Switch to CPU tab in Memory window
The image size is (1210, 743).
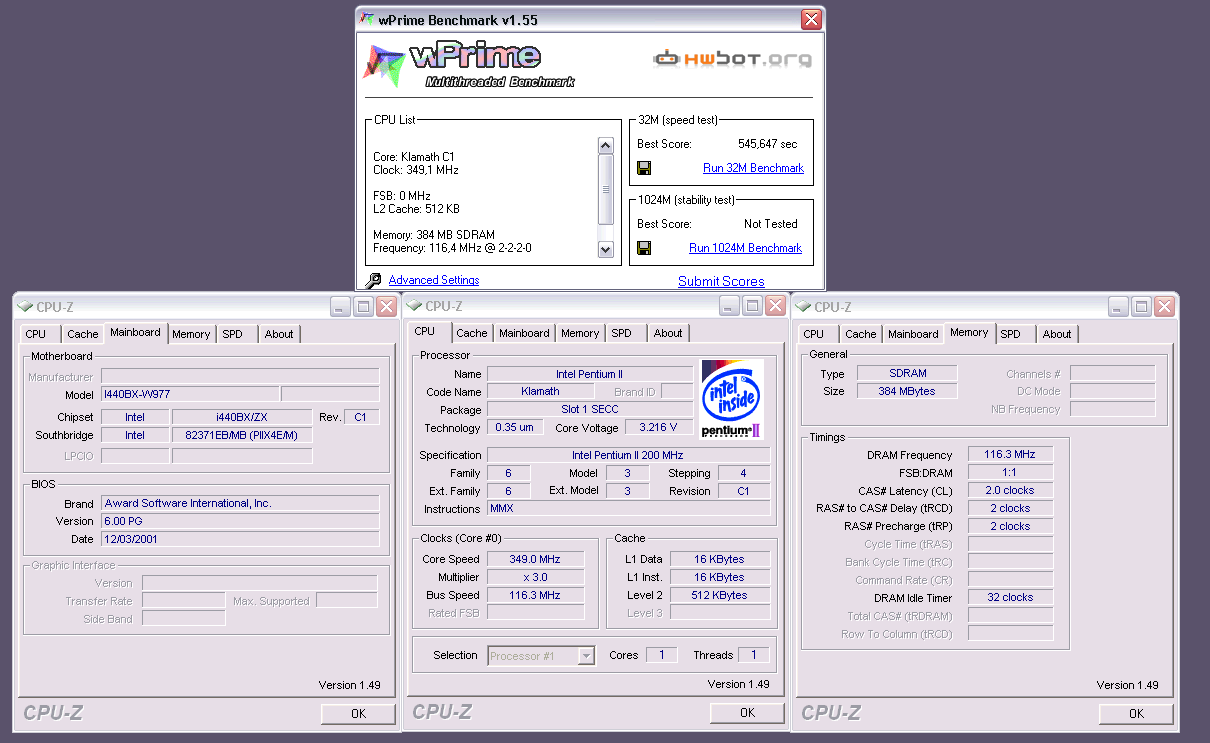[814, 334]
